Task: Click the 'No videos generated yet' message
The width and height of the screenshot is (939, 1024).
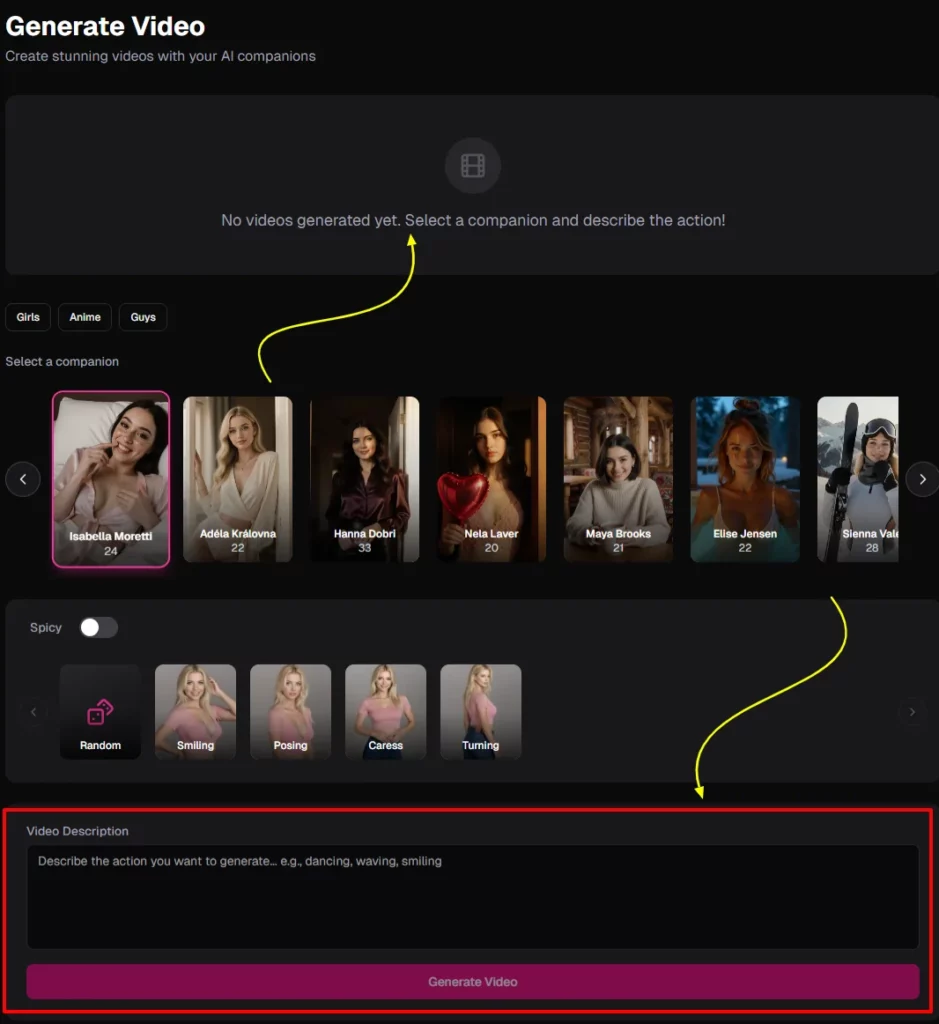Action: [x=473, y=220]
